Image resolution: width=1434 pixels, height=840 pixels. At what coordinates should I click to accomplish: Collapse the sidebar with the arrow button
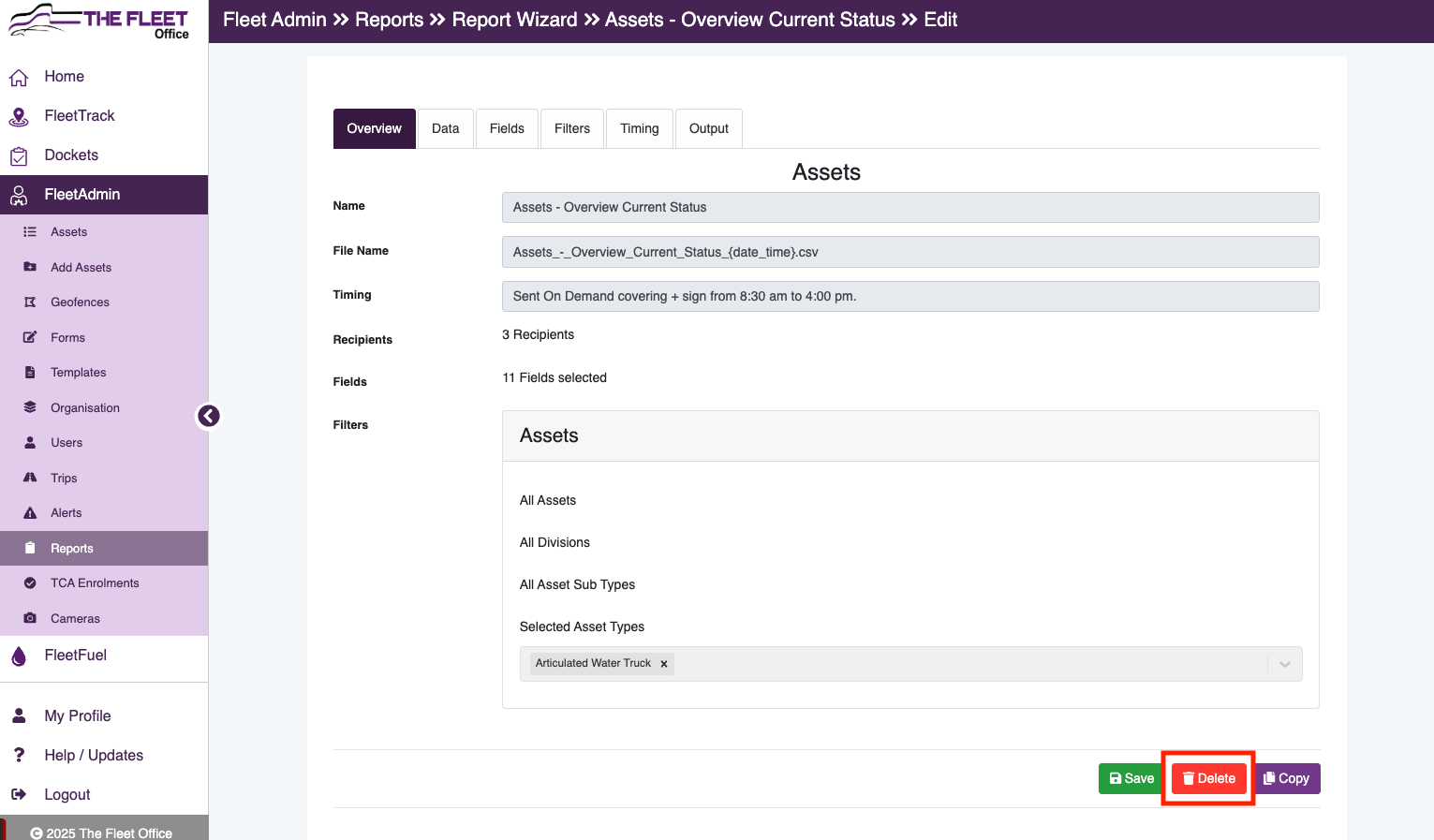point(208,416)
